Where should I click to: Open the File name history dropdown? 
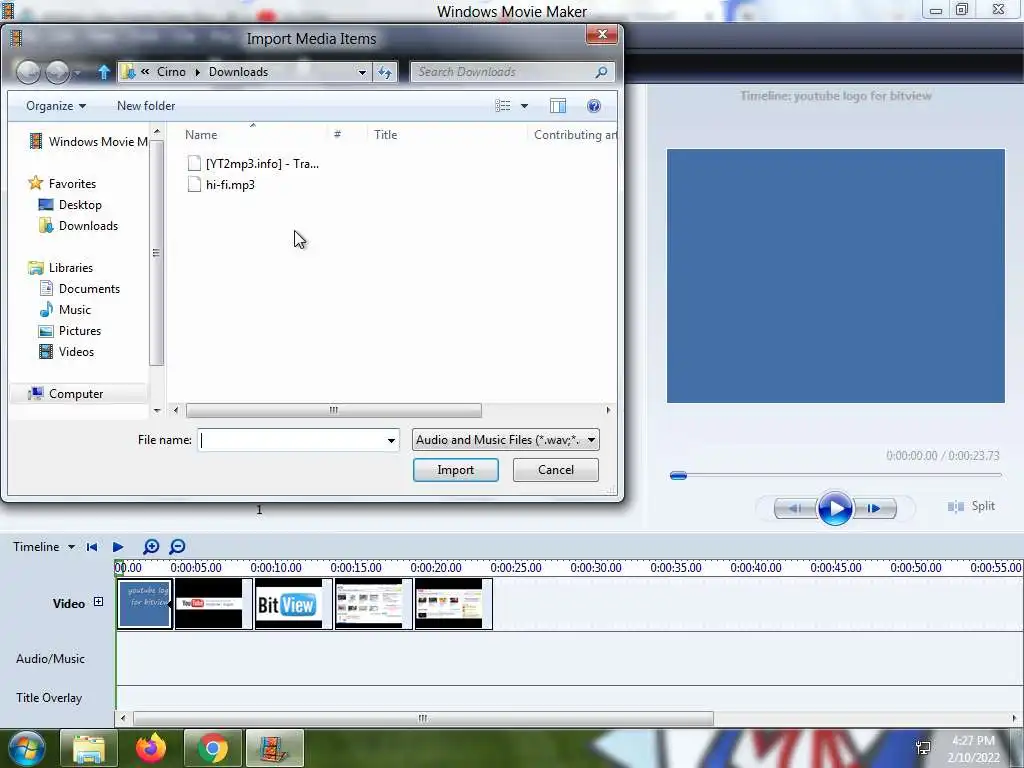tap(391, 440)
